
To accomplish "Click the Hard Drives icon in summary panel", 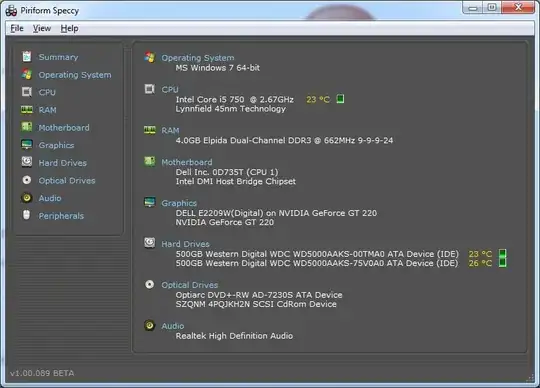I will [149, 243].
